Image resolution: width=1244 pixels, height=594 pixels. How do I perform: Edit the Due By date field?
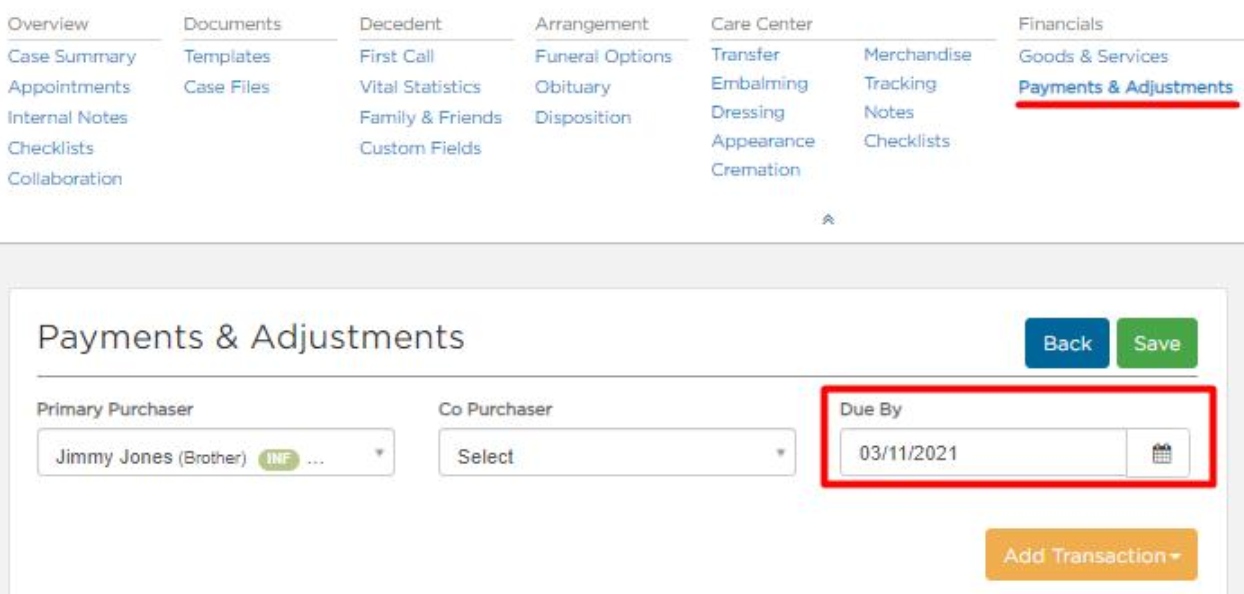pyautogui.click(x=984, y=453)
